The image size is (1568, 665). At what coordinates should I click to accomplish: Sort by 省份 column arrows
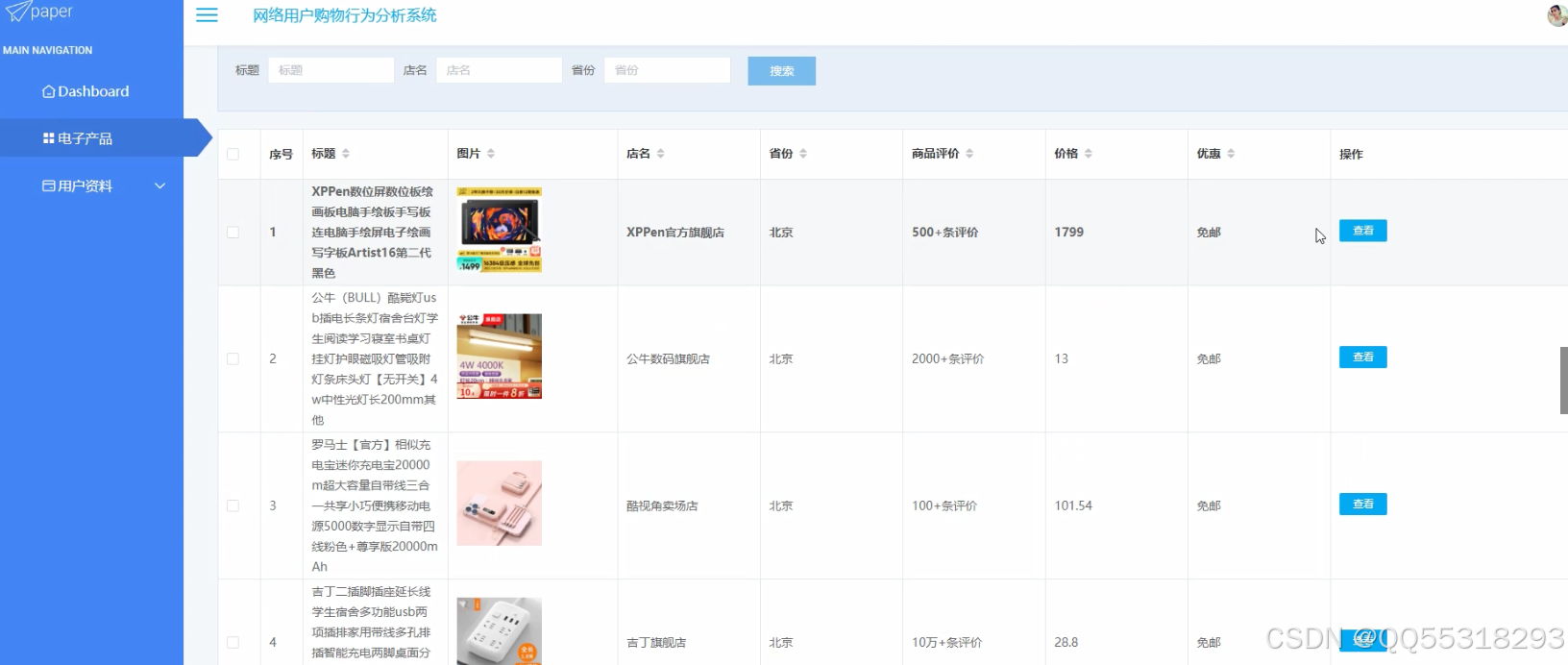tap(803, 154)
